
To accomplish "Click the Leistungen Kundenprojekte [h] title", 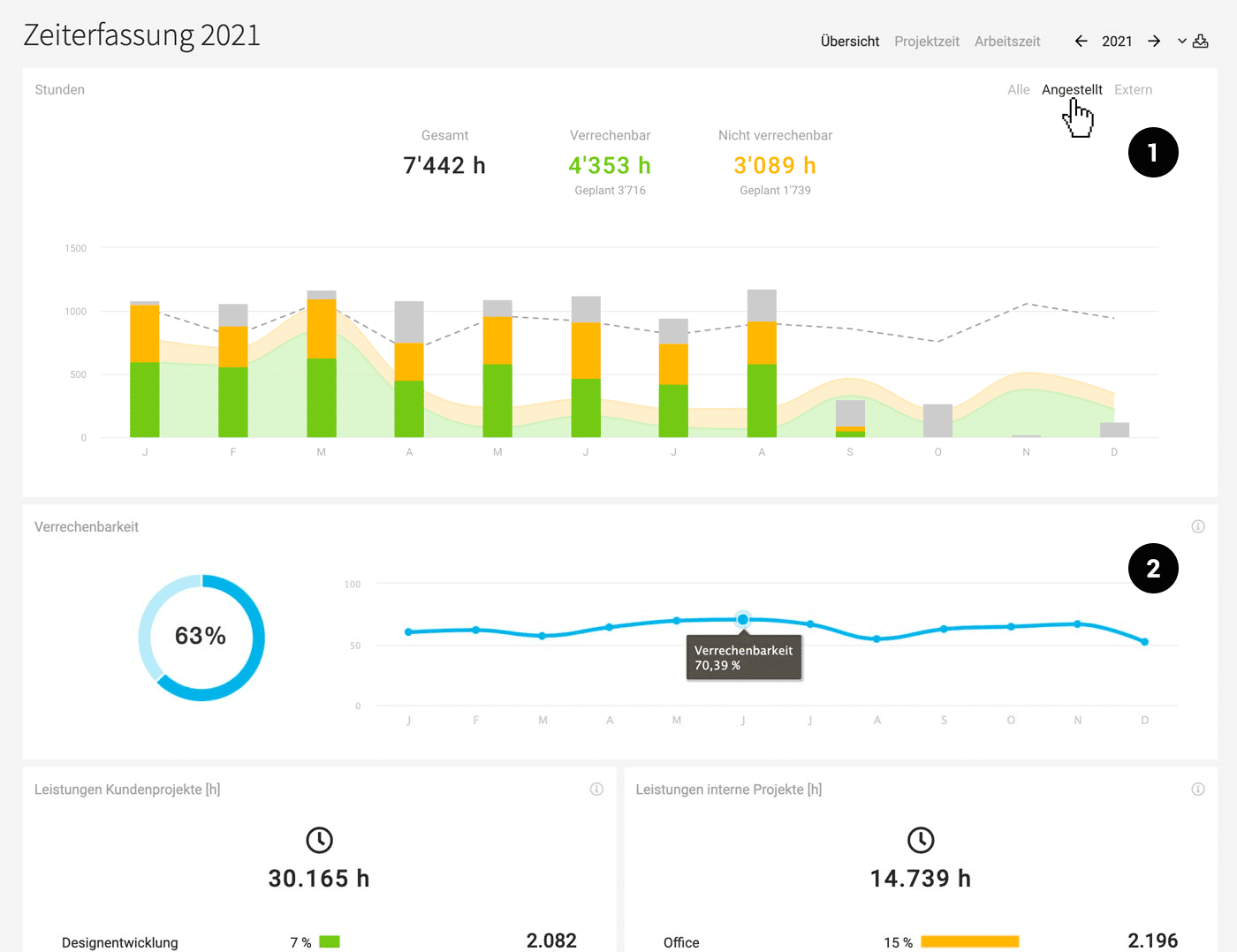I will [x=127, y=789].
